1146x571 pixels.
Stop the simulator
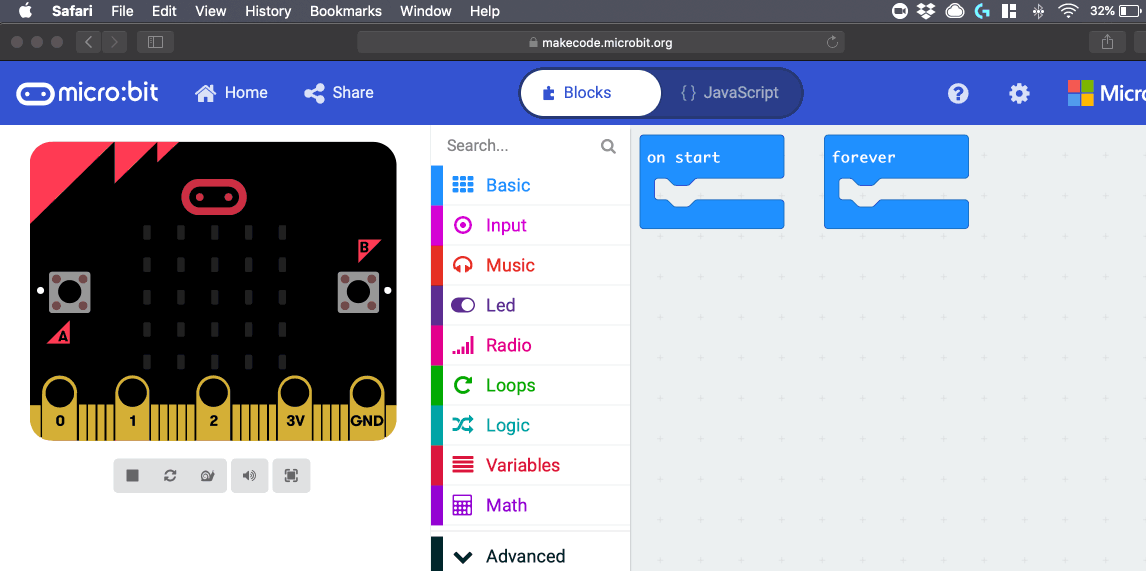[132, 476]
